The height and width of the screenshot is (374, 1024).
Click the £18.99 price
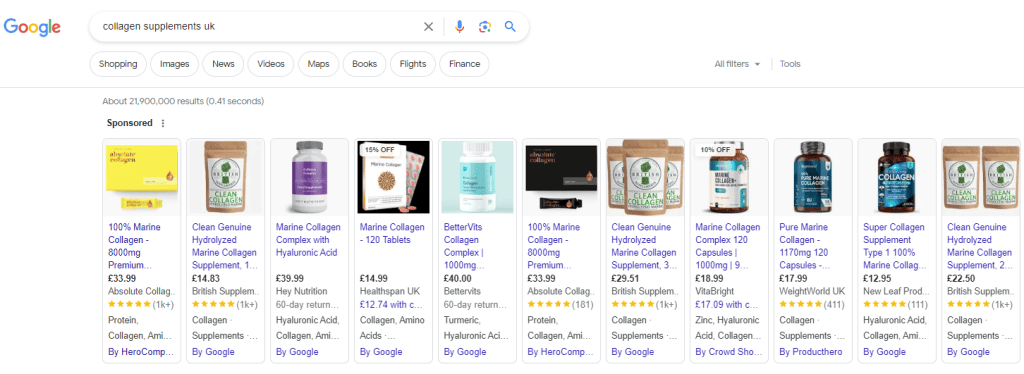(x=709, y=279)
